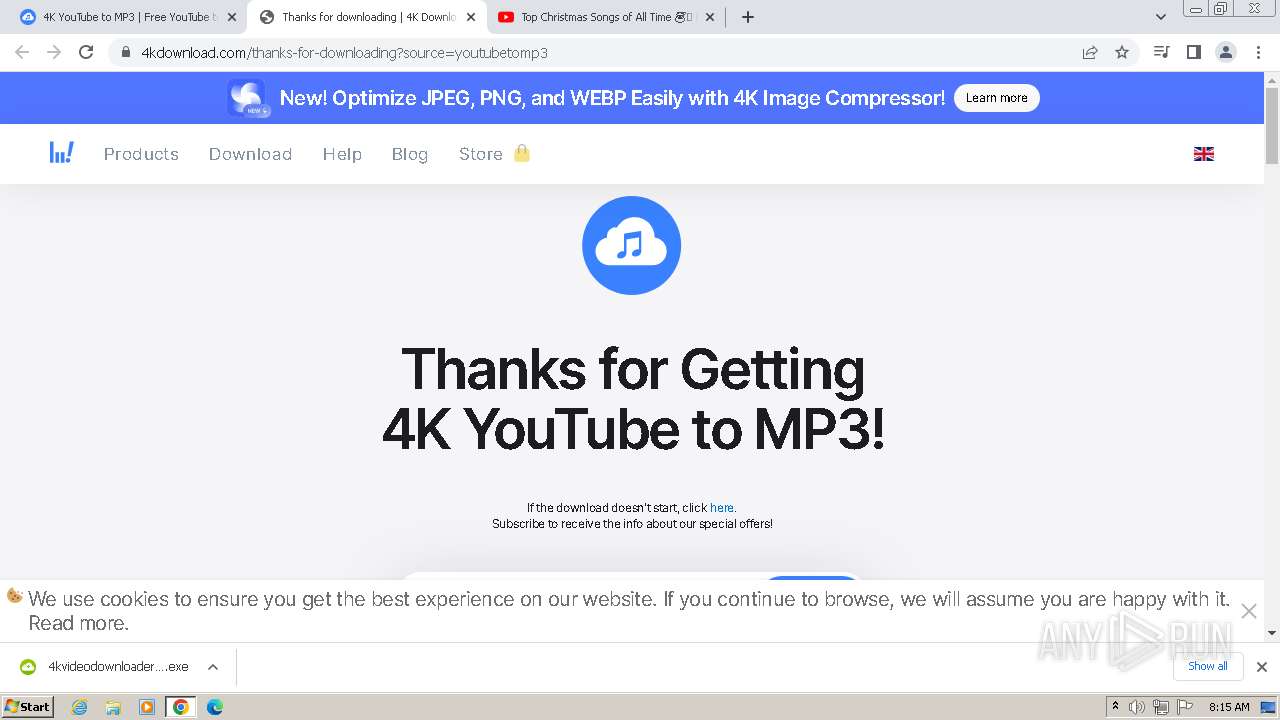Dismiss the cookie notice with the X
This screenshot has height=720, width=1280.
[1248, 611]
